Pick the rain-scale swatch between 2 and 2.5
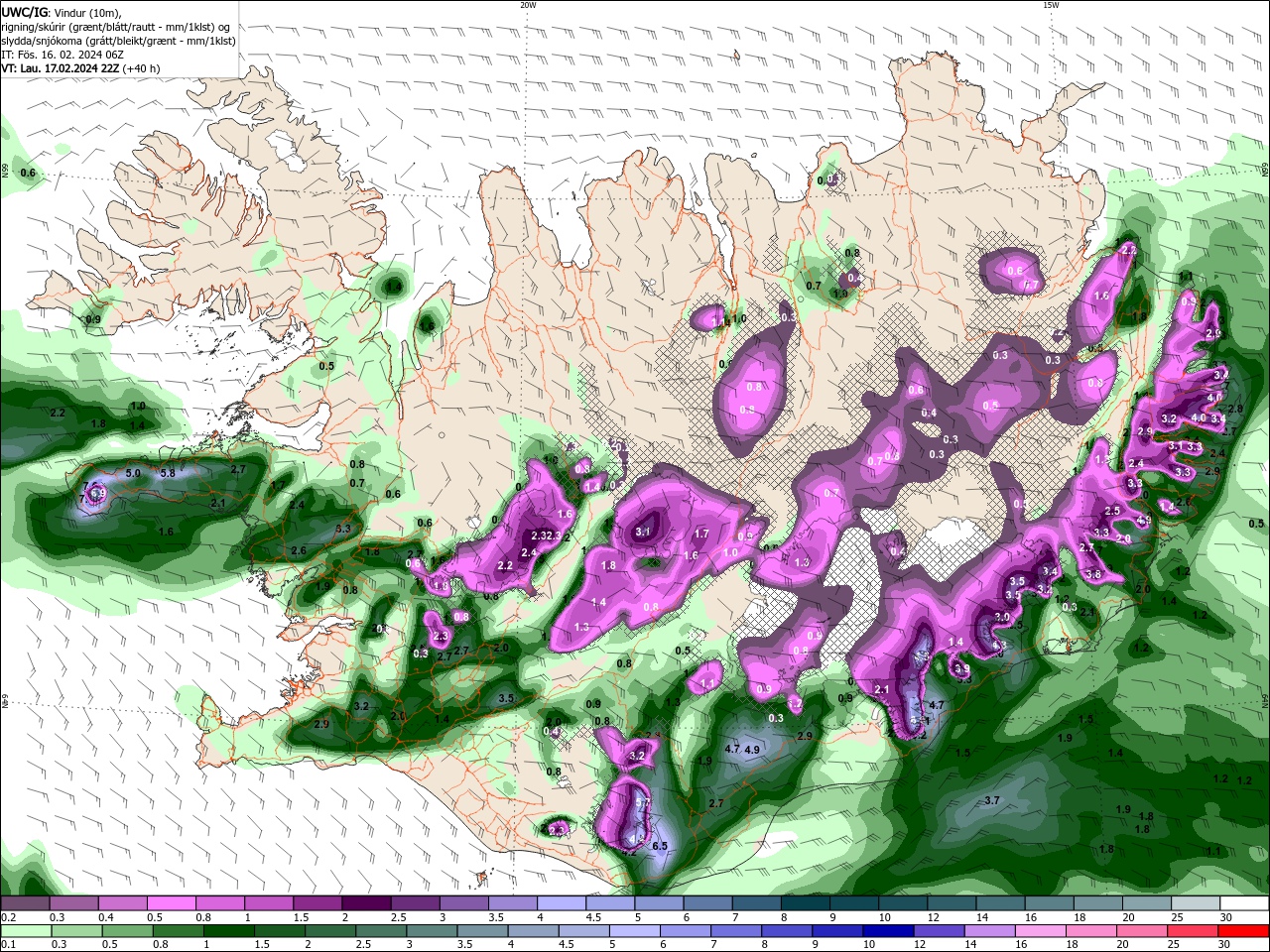This screenshot has width=1270, height=952. pos(328,931)
